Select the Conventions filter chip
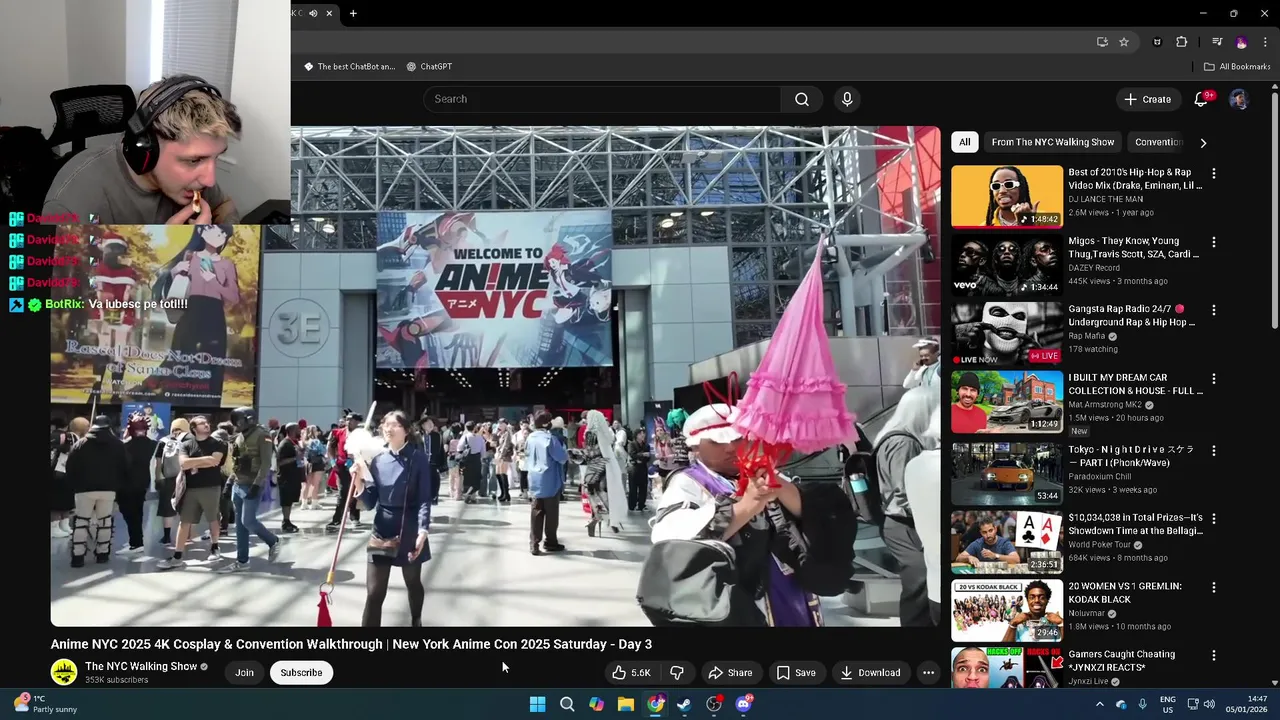The image size is (1280, 720). pyautogui.click(x=1159, y=142)
